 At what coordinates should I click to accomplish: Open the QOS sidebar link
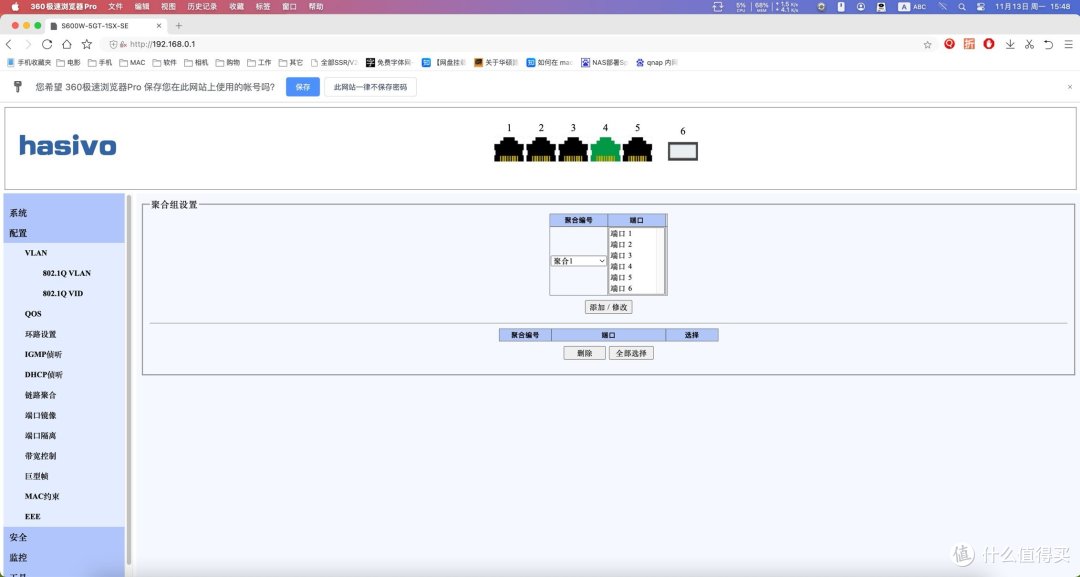coord(33,313)
